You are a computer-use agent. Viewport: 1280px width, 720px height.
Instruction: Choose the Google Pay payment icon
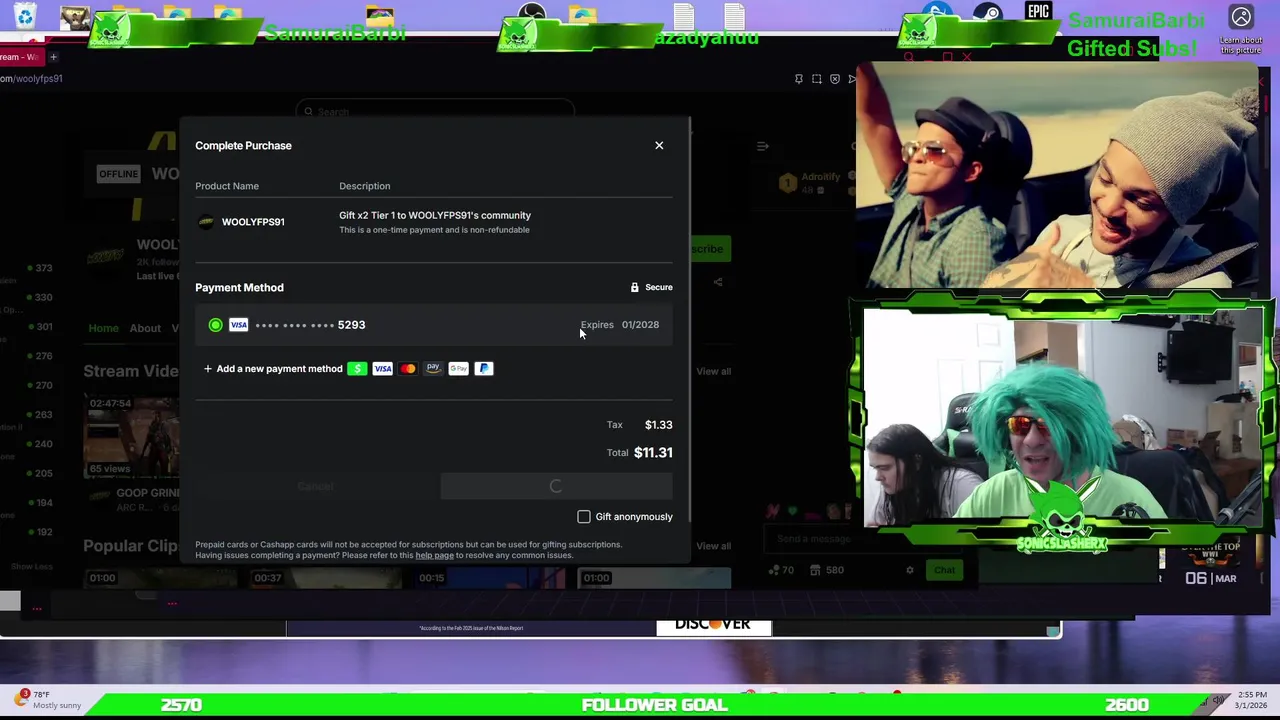[458, 369]
